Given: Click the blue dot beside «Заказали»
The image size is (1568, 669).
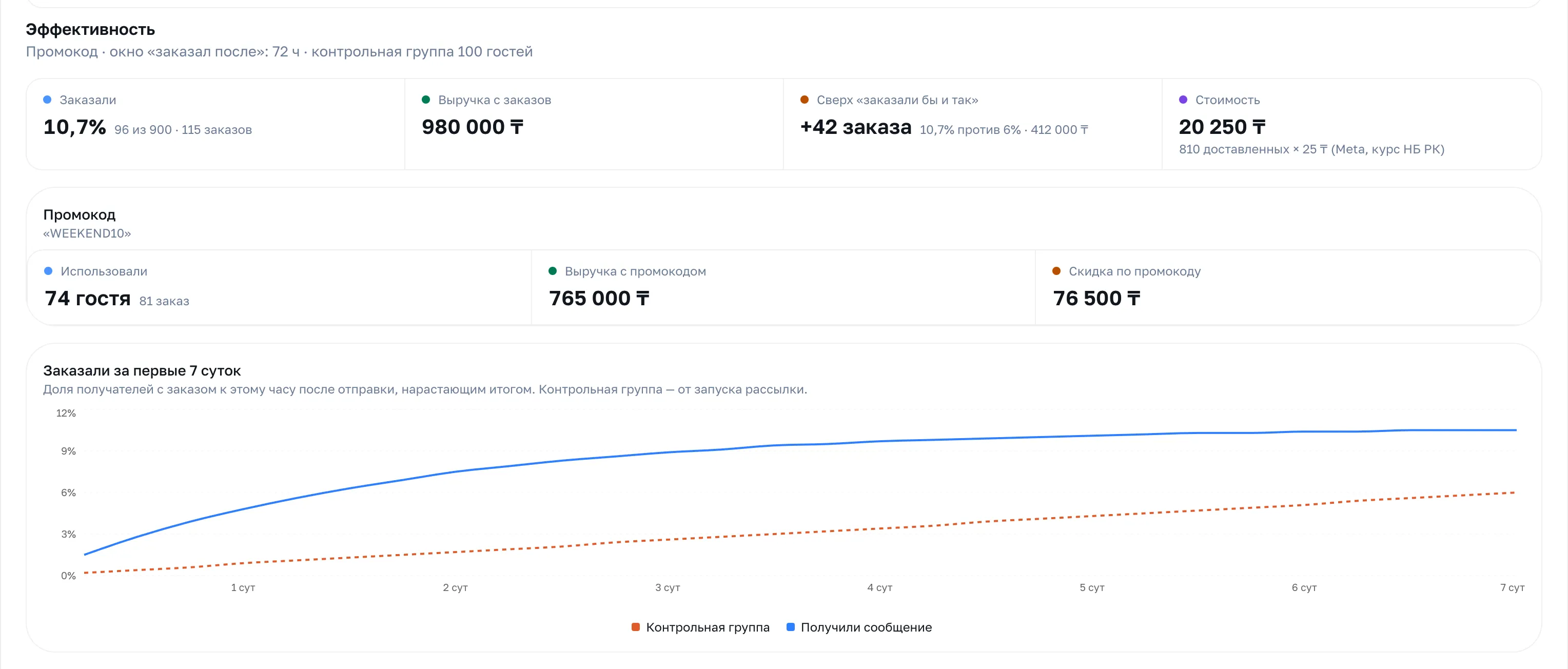Looking at the screenshot, I should tap(47, 100).
